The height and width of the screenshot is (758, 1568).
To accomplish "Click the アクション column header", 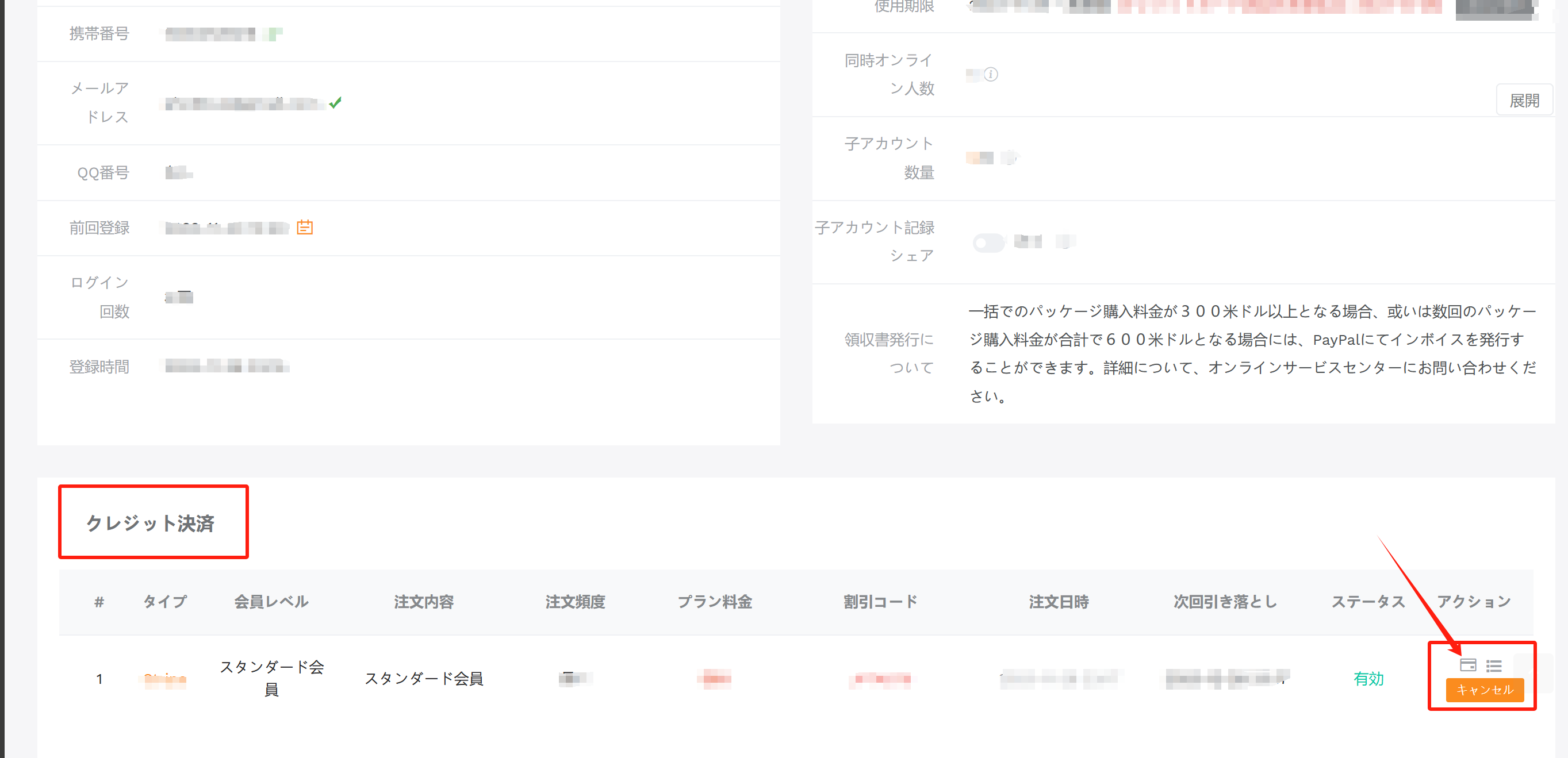I will click(x=1474, y=602).
